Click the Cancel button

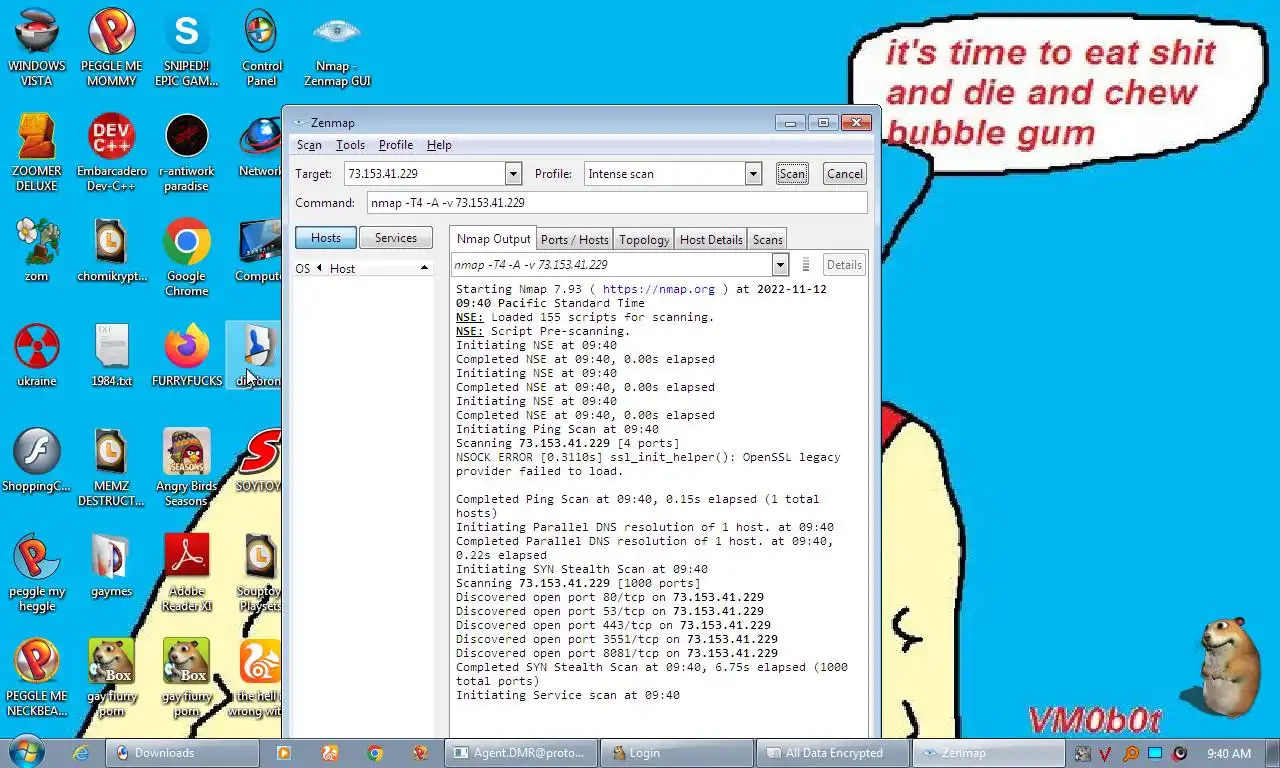tap(844, 174)
